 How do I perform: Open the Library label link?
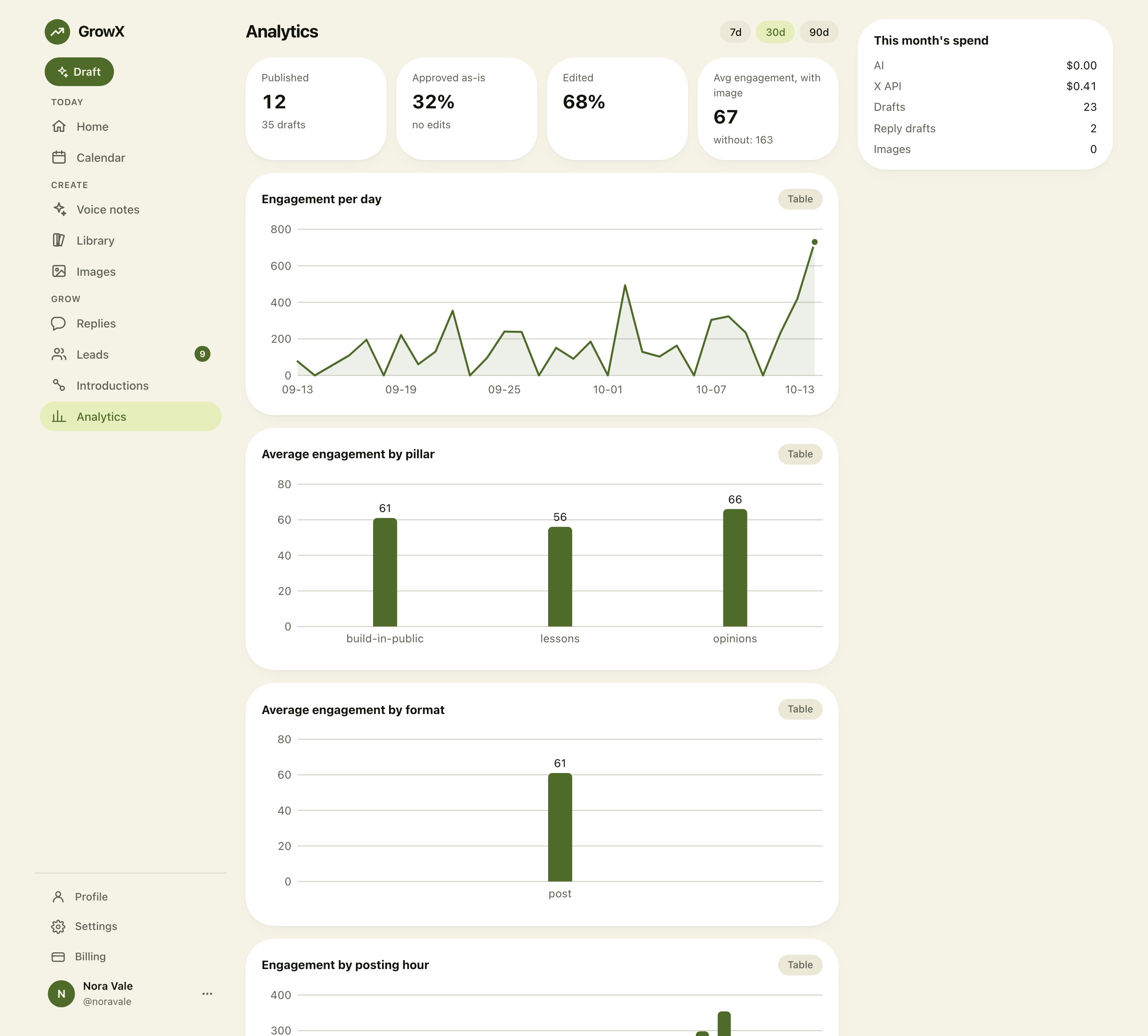coord(95,240)
